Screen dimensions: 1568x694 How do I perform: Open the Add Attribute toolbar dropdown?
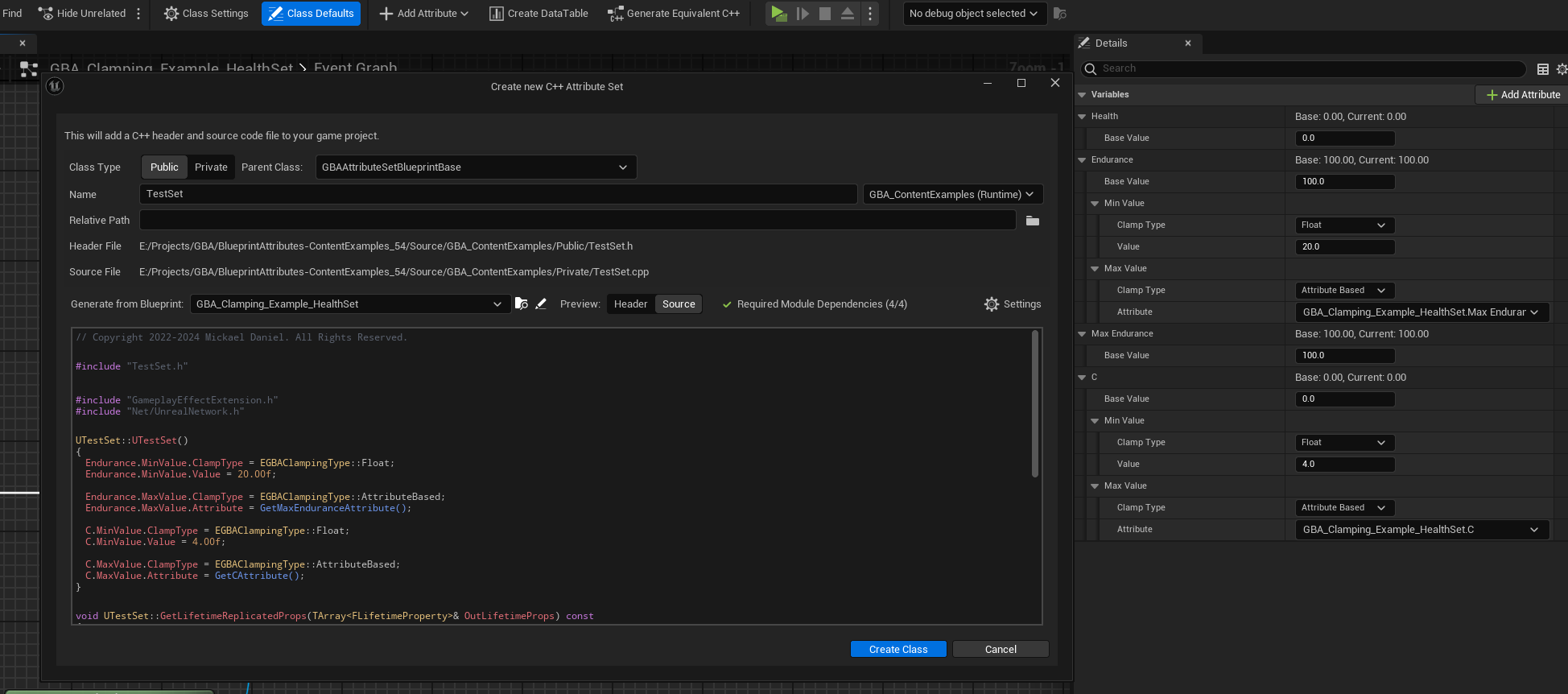(x=423, y=13)
